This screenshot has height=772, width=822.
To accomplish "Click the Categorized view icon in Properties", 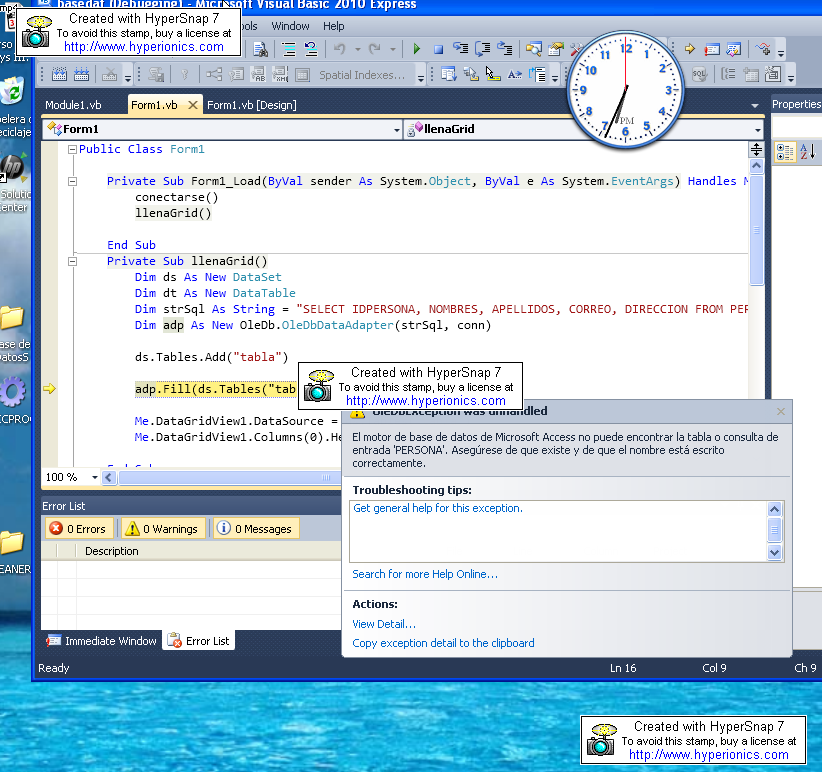I will pyautogui.click(x=785, y=152).
